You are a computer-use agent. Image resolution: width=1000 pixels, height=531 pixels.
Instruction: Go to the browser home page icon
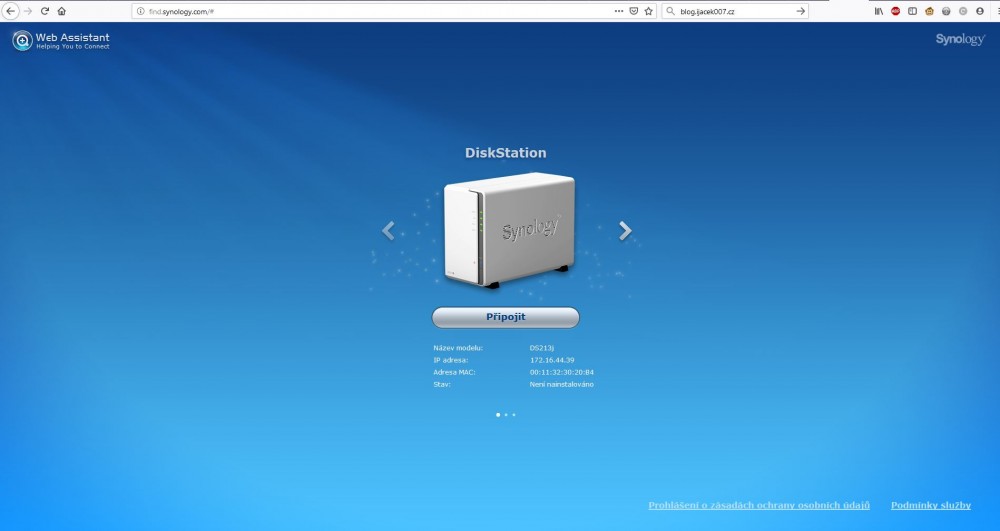point(62,11)
